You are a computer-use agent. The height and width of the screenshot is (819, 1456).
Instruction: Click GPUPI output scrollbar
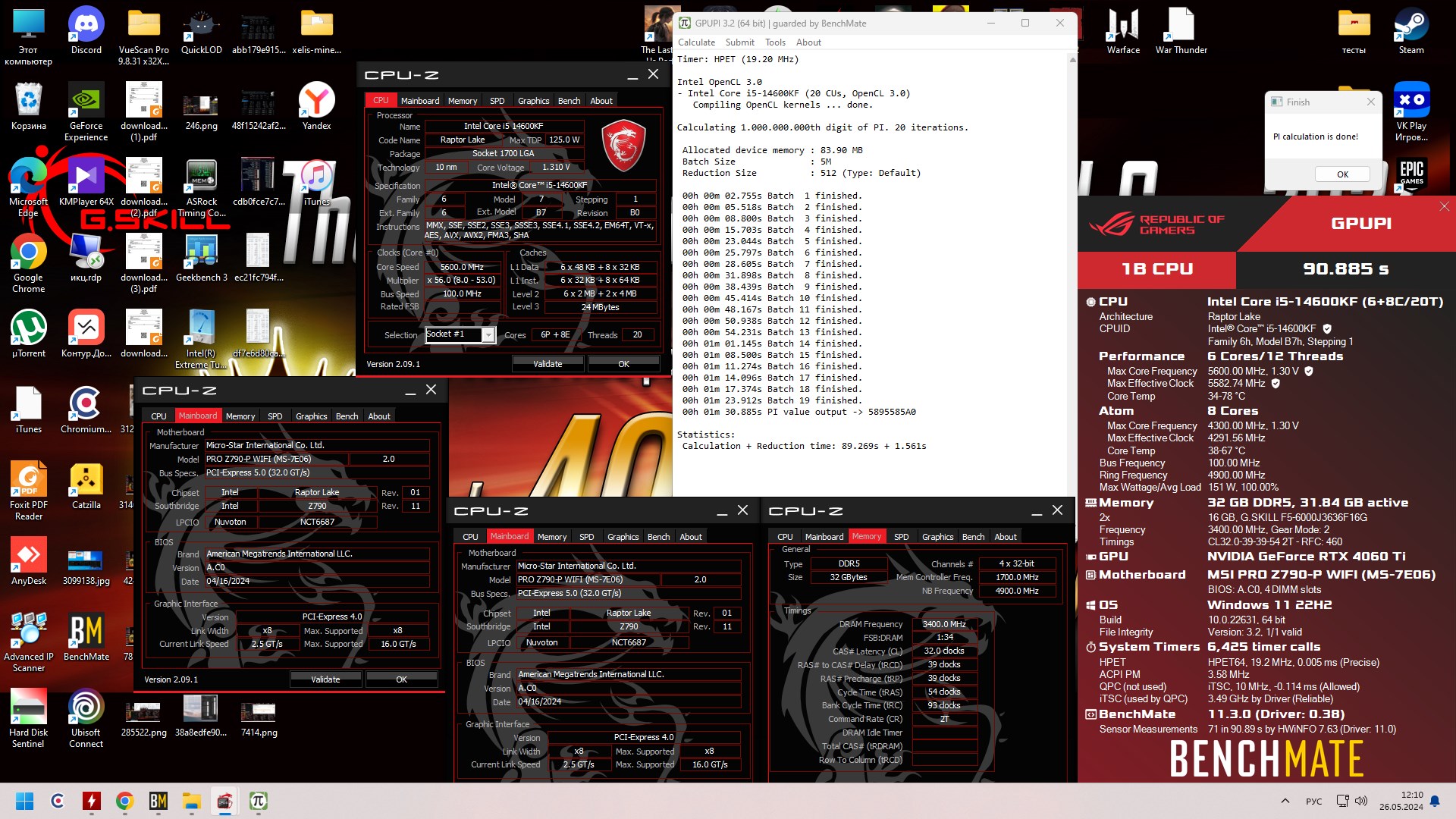pyautogui.click(x=1072, y=273)
